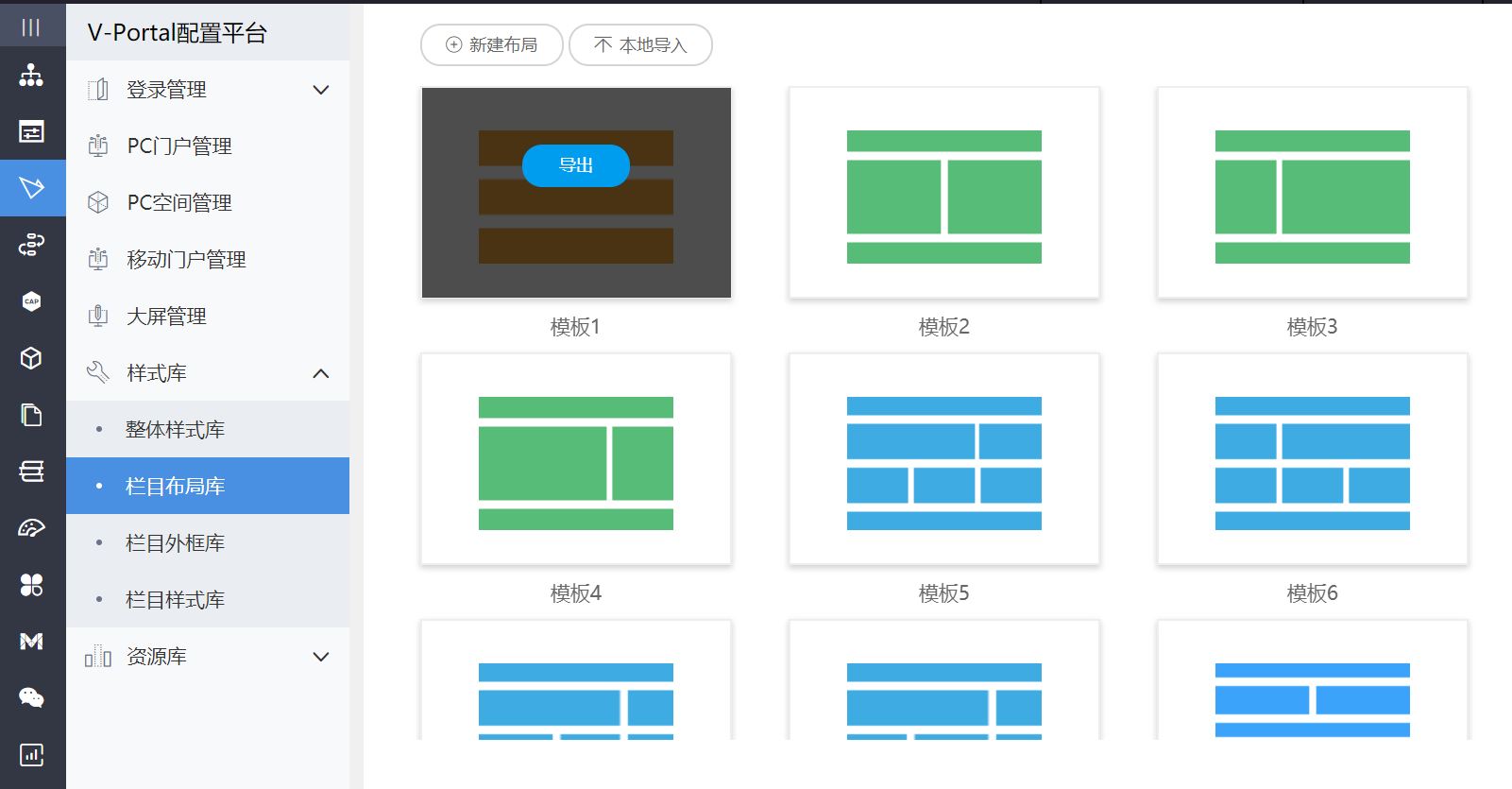1512x789 pixels.
Task: Click the bar chart report icon
Action: coord(31,755)
